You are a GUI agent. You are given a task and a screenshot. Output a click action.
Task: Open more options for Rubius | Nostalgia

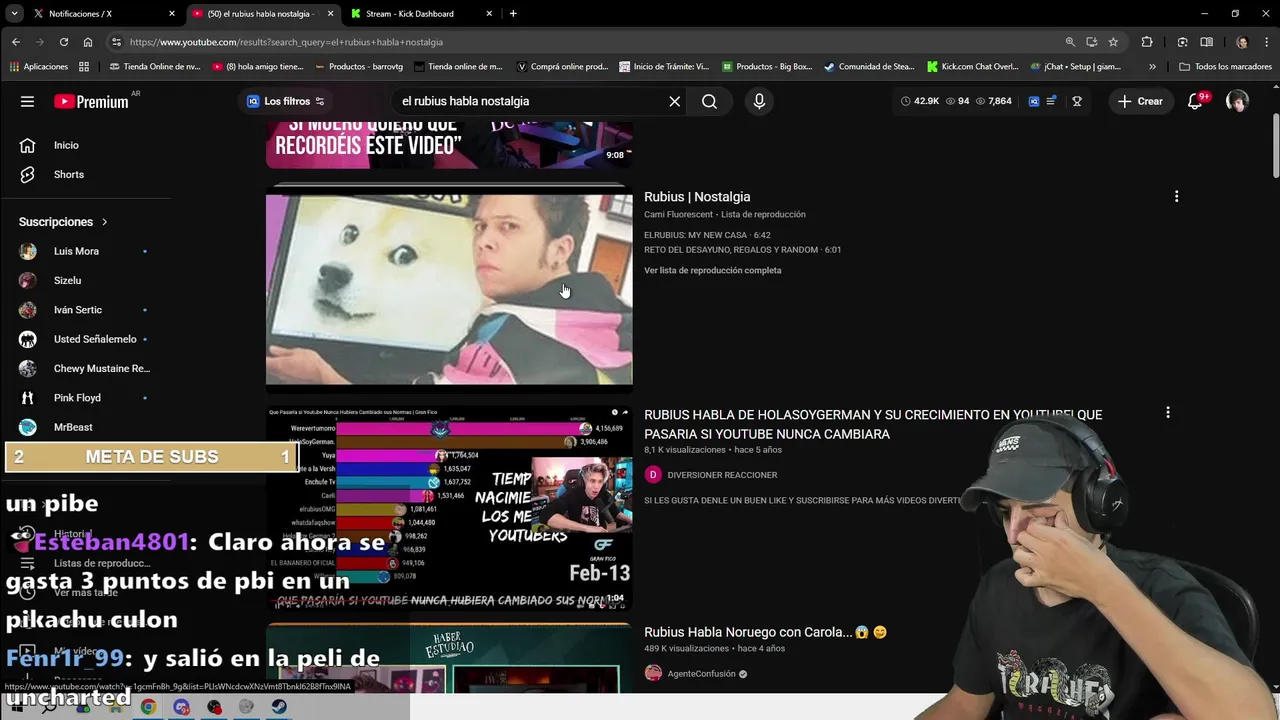tap(1176, 197)
